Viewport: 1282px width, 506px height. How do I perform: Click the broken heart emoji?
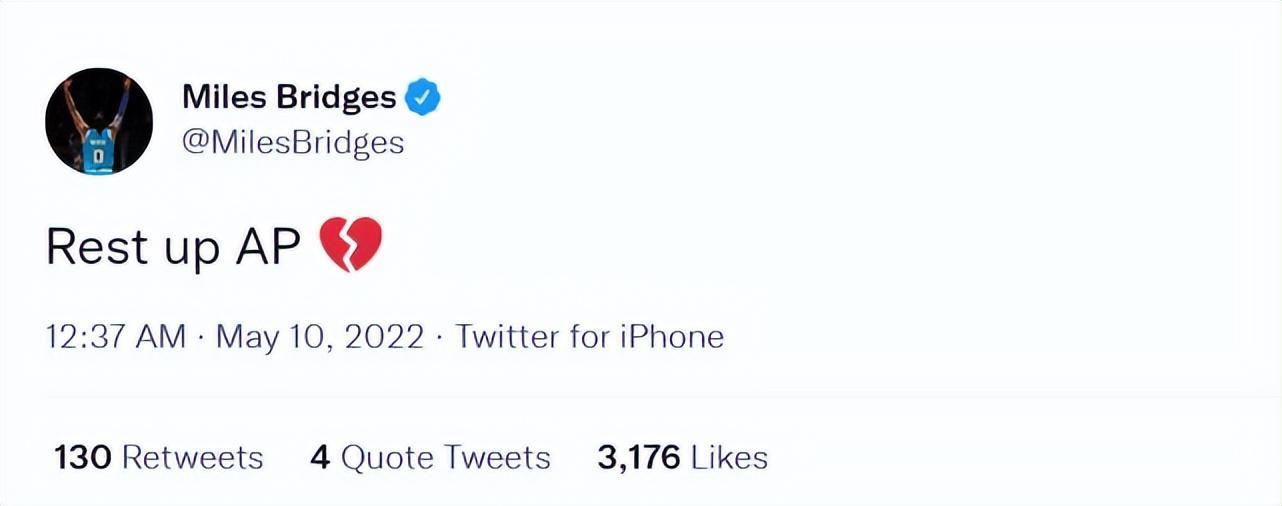(350, 245)
